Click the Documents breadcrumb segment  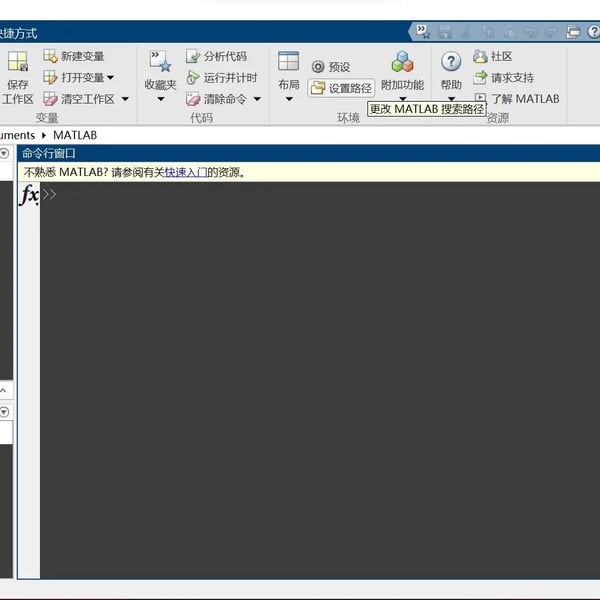[x=17, y=135]
